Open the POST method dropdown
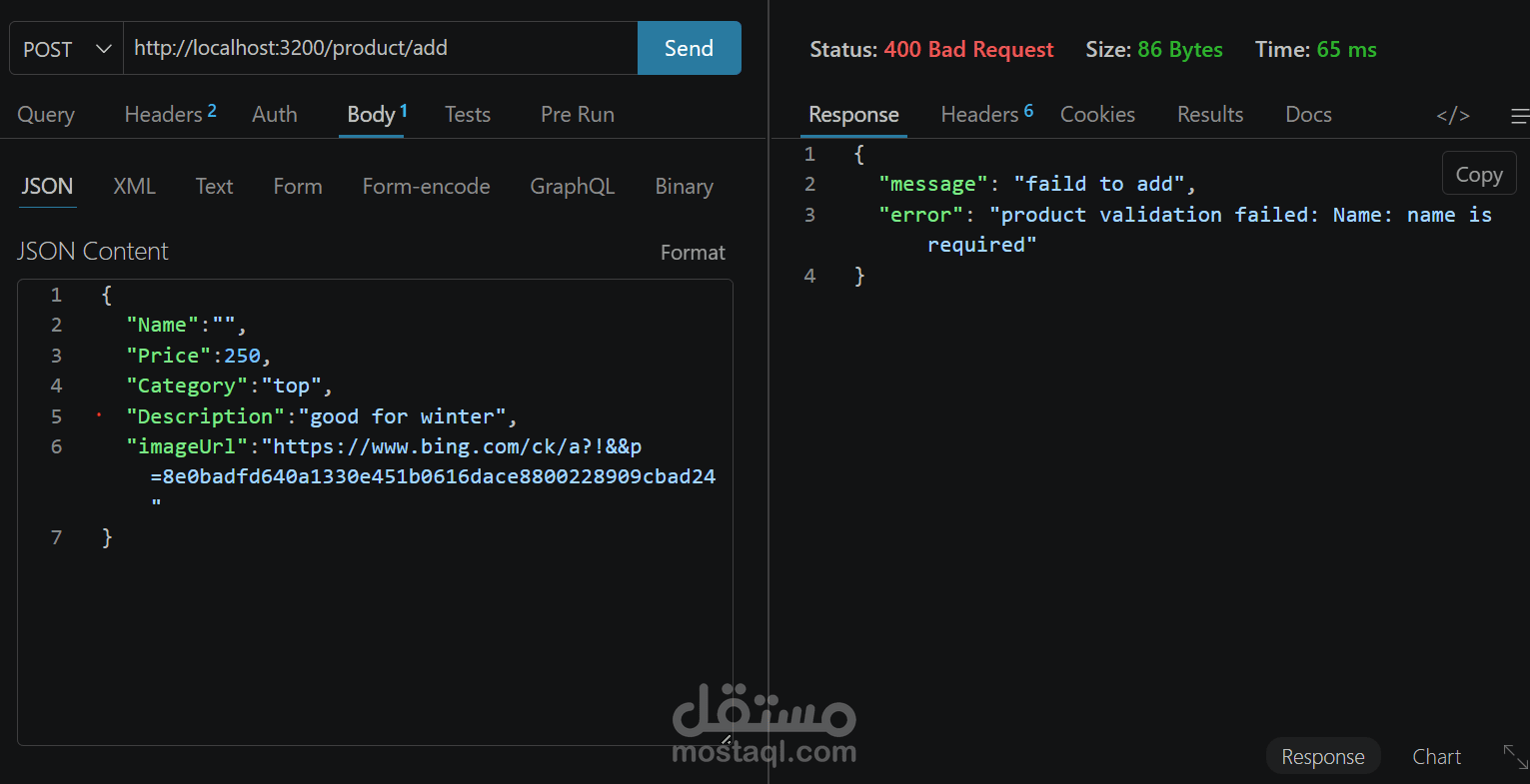 (x=66, y=49)
